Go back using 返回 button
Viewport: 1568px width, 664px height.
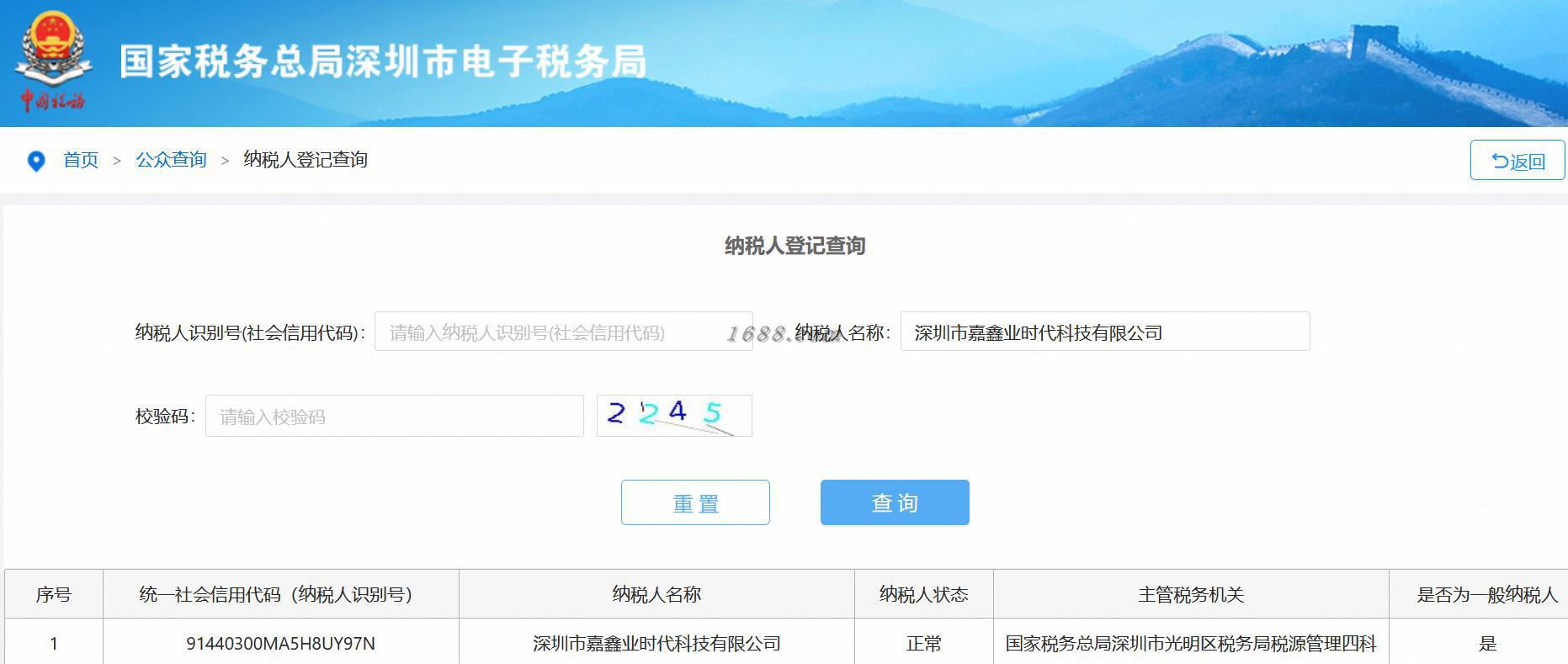tap(1518, 160)
